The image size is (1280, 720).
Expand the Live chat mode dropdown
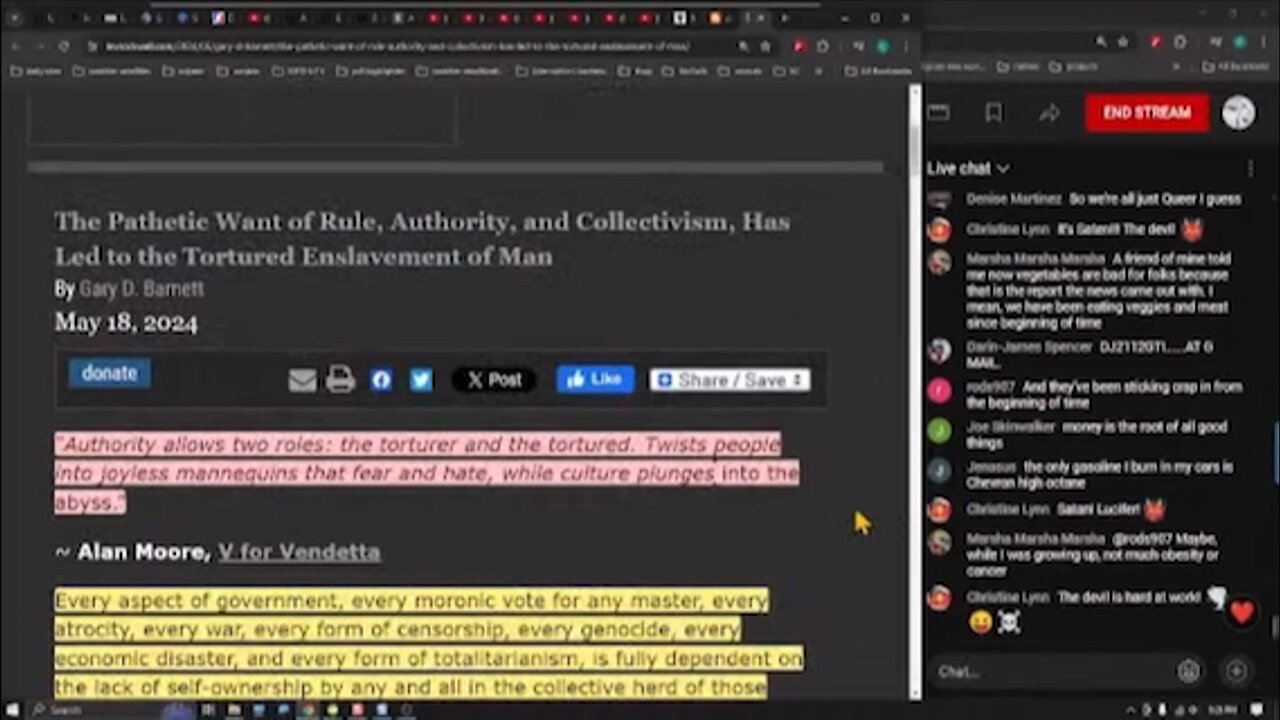point(968,168)
